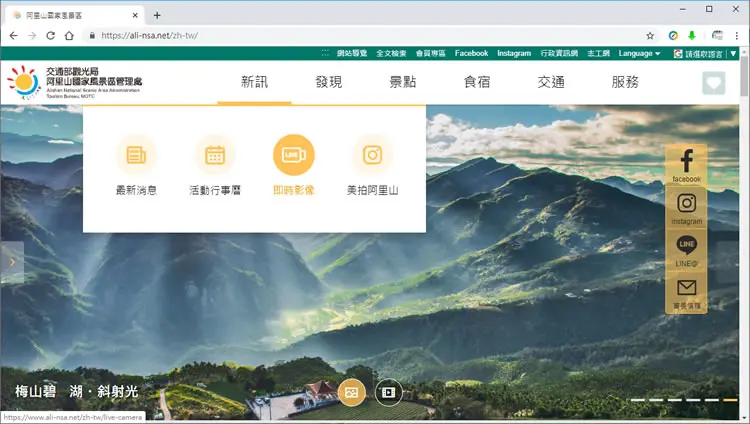The image size is (750, 424).
Task: Open the 景點 menu
Action: 403,82
